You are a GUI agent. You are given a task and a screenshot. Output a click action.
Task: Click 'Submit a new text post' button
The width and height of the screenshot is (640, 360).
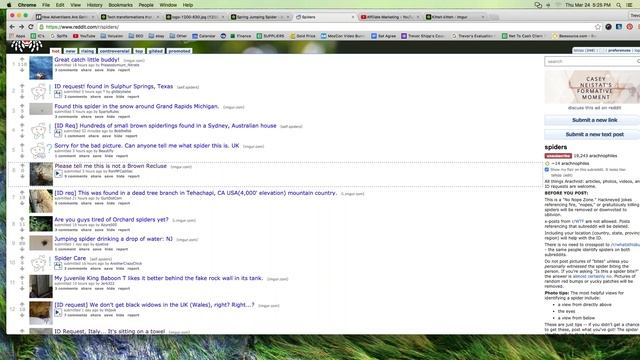[595, 134]
